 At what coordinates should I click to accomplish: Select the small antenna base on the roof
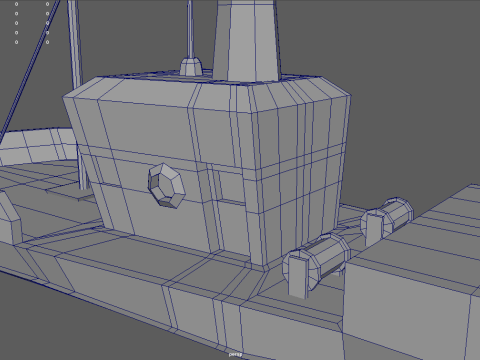point(191,67)
